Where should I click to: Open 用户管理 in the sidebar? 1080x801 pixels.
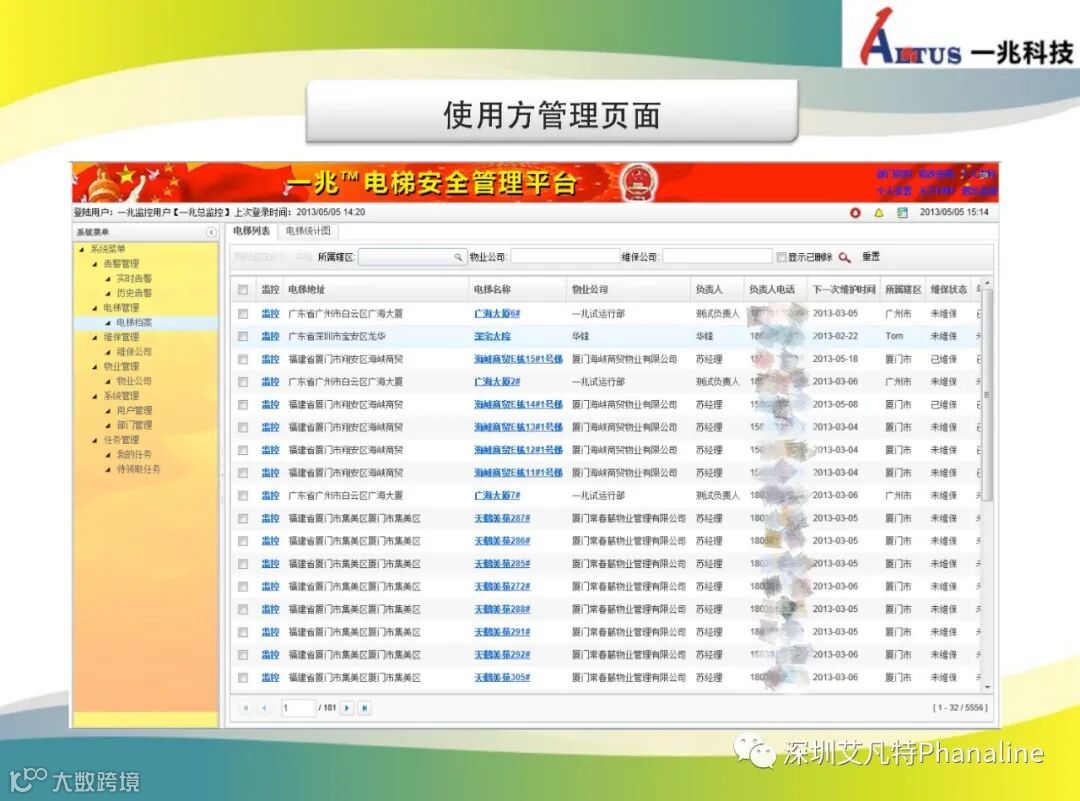(x=134, y=410)
